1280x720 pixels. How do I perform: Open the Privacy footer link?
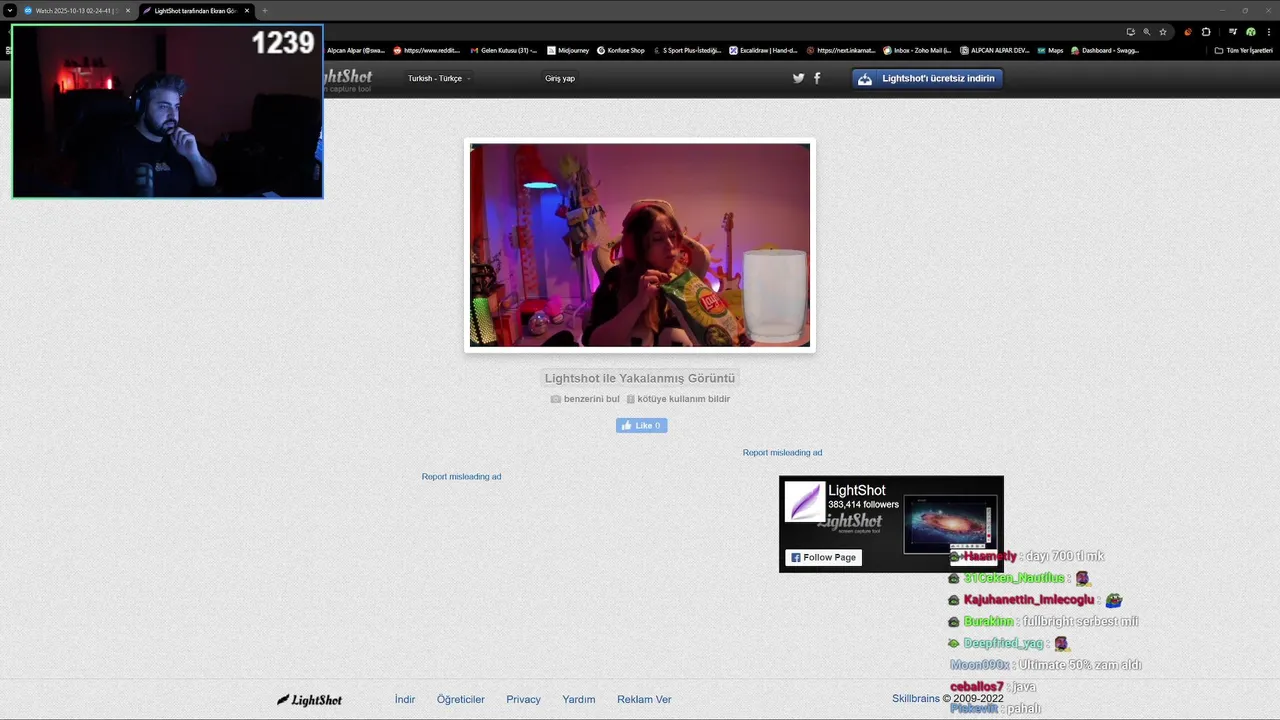pos(523,699)
